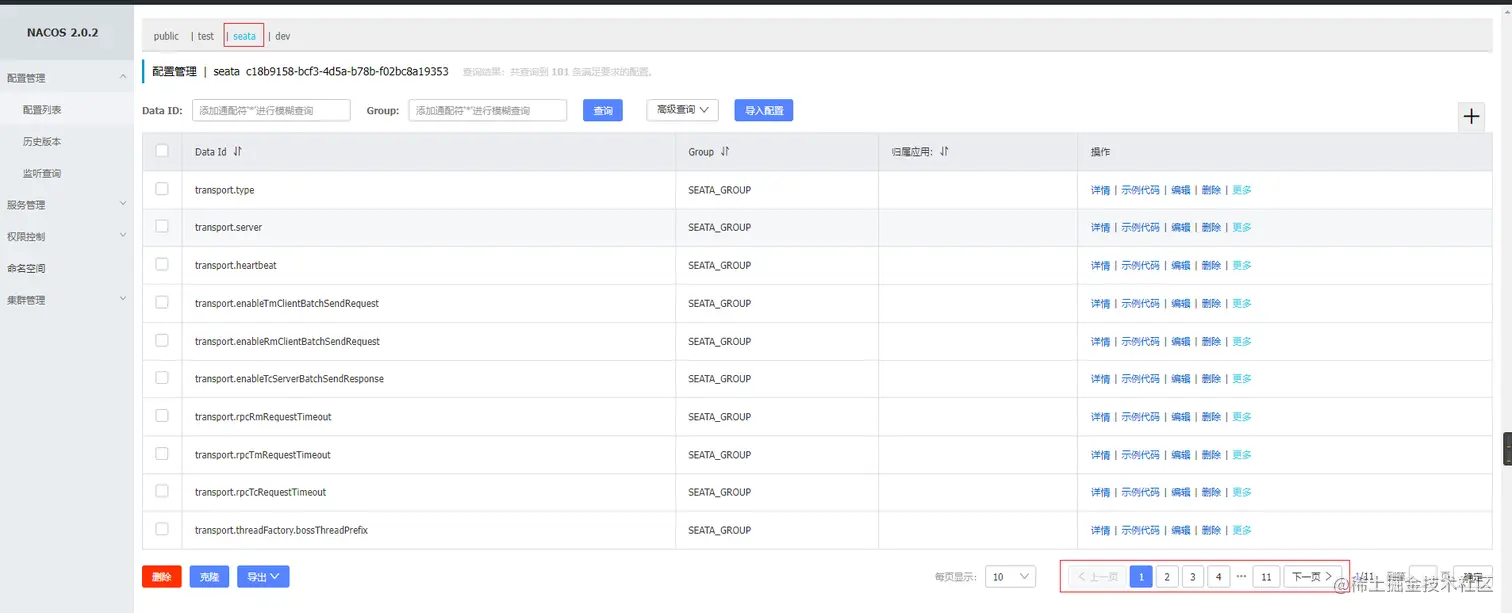Image resolution: width=1512 pixels, height=613 pixels.
Task: Click SEATA_GROUP in the transport.type row
Action: pos(719,190)
